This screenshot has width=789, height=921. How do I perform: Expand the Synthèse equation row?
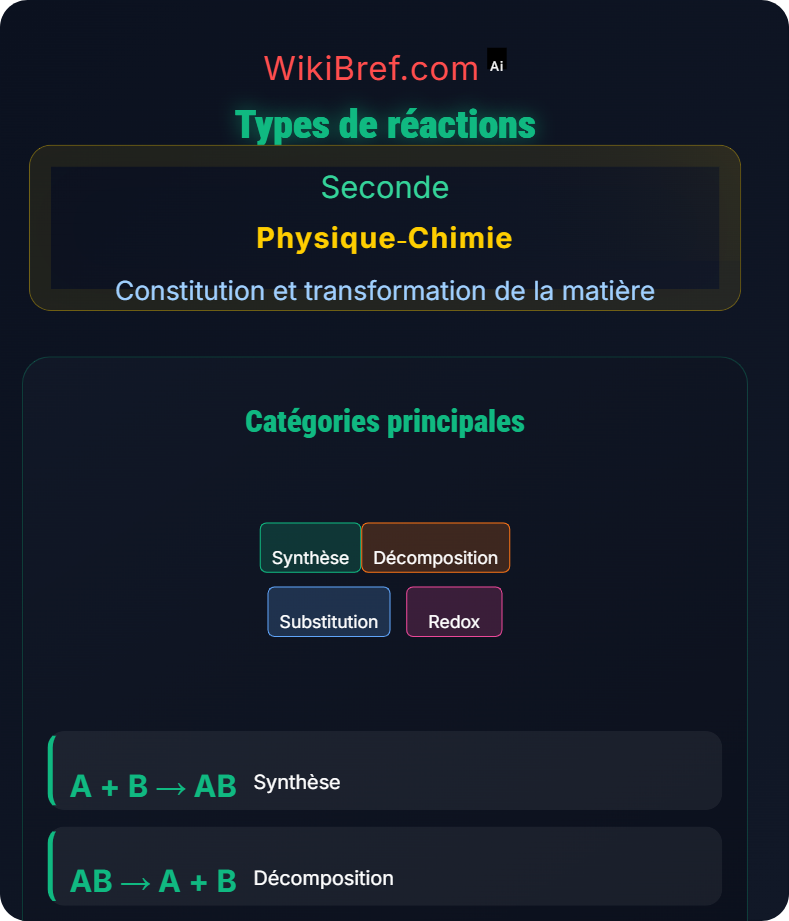[383, 771]
